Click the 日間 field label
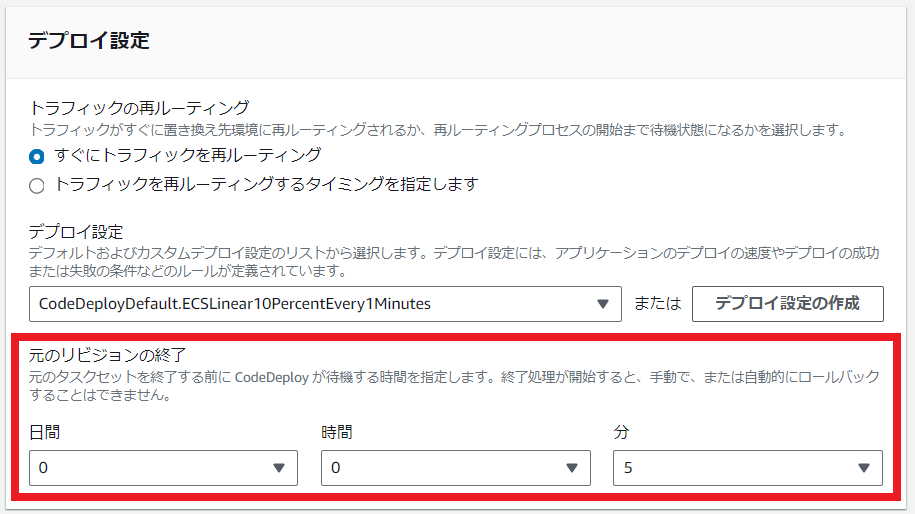Image resolution: width=915 pixels, height=514 pixels. (44, 432)
